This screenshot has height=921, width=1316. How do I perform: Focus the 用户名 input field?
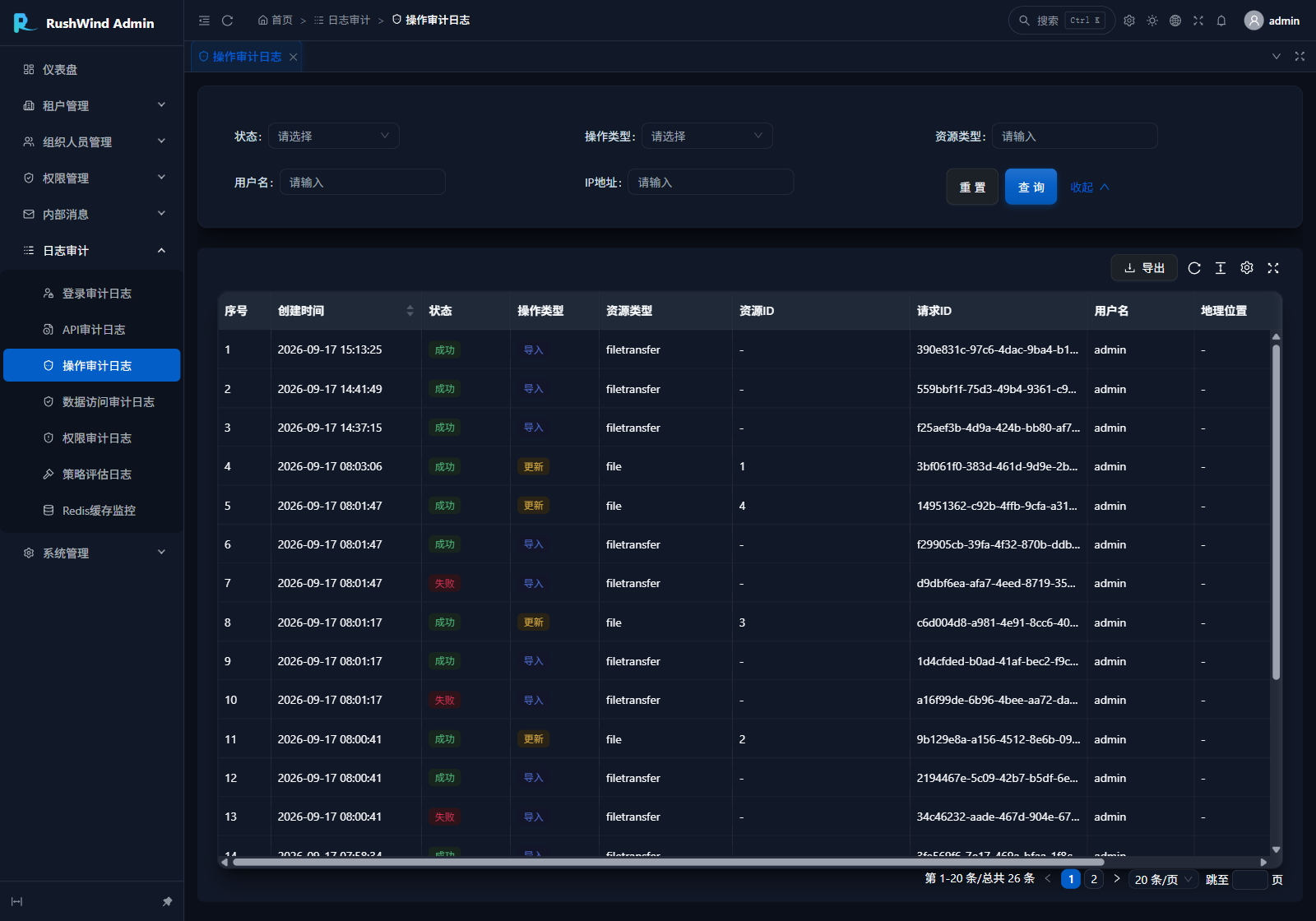tap(363, 182)
